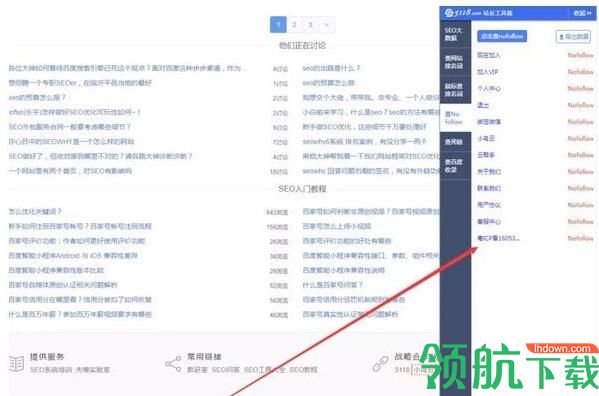Open the discussion '你心目中的SEOWHY是一个怎么样的网站'
599x396 pixels.
[71, 142]
